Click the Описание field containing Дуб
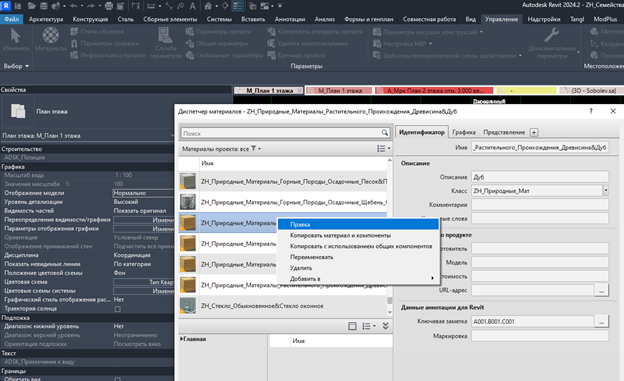Image resolution: width=624 pixels, height=381 pixels. (540, 177)
